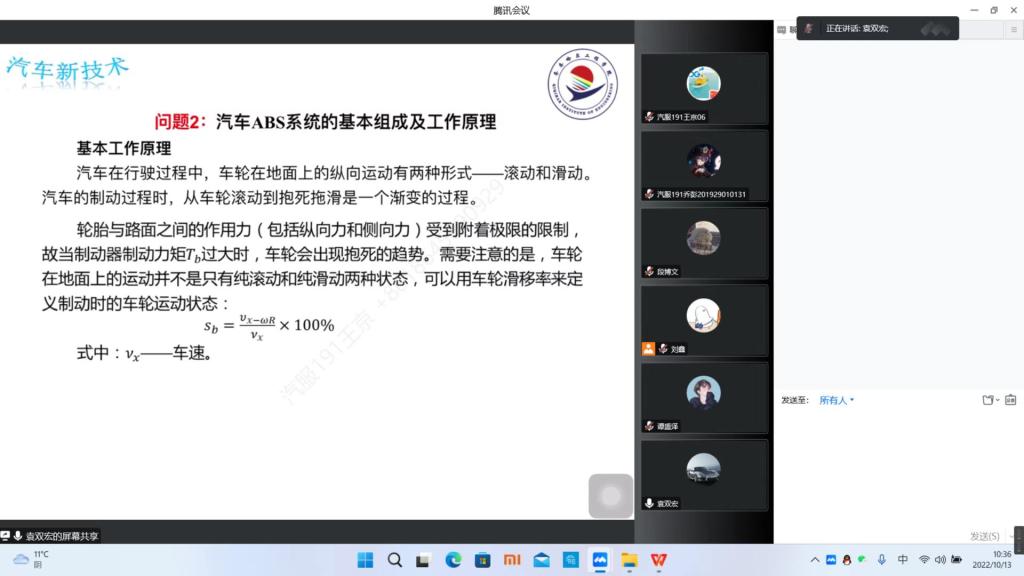Select participant tile 段博文
This screenshot has width=1024, height=576.
click(x=704, y=243)
